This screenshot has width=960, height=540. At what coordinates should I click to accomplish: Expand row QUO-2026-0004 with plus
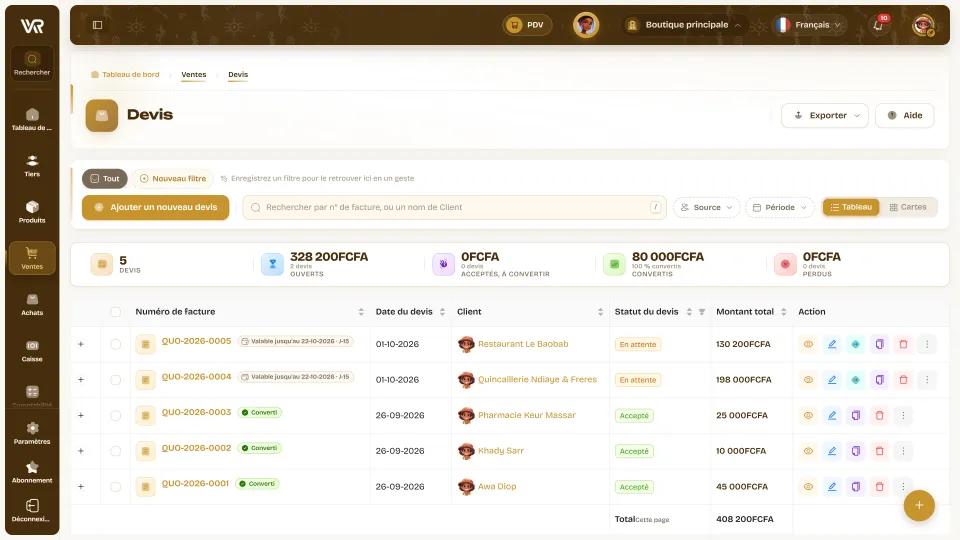[81, 380]
